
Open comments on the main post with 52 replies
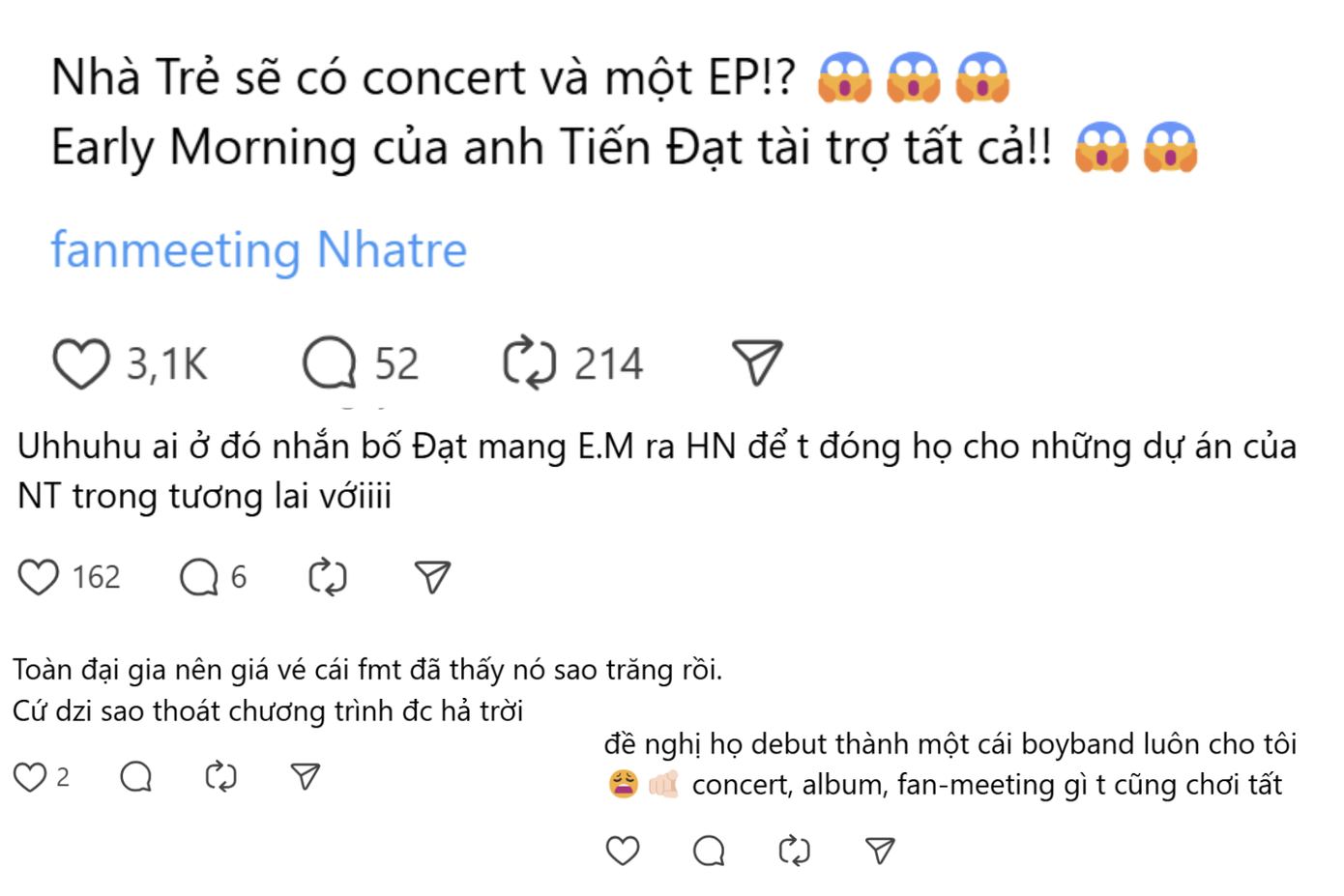[330, 363]
